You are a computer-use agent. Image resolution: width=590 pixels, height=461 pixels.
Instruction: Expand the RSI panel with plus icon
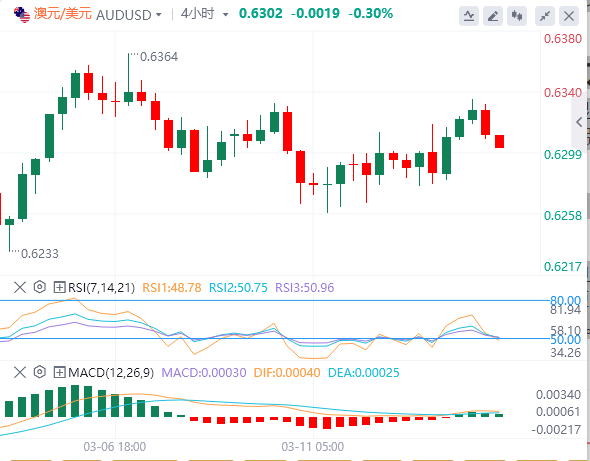(x=59, y=288)
